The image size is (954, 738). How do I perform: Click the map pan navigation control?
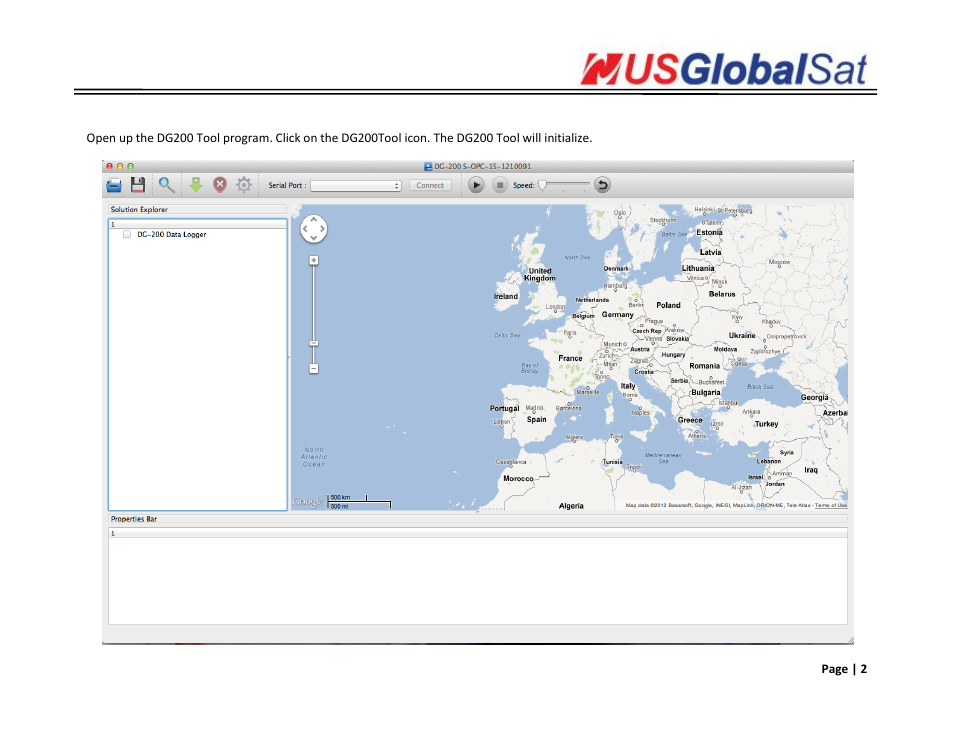click(314, 229)
